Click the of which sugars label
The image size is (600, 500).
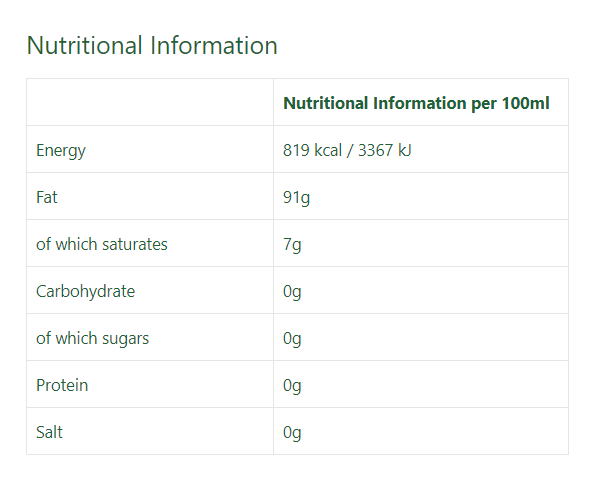coord(93,339)
